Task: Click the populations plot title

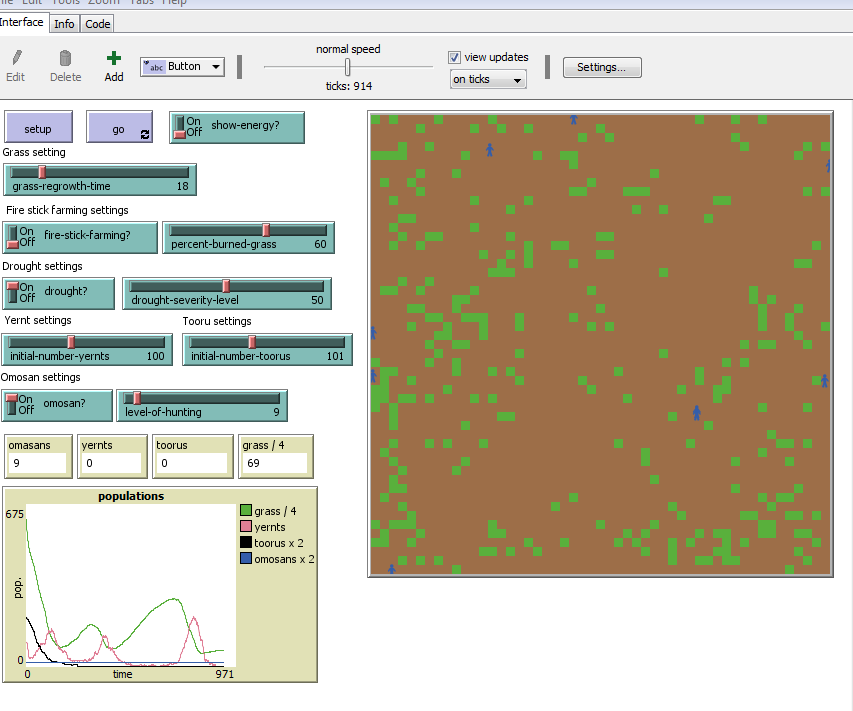Action: coord(131,496)
